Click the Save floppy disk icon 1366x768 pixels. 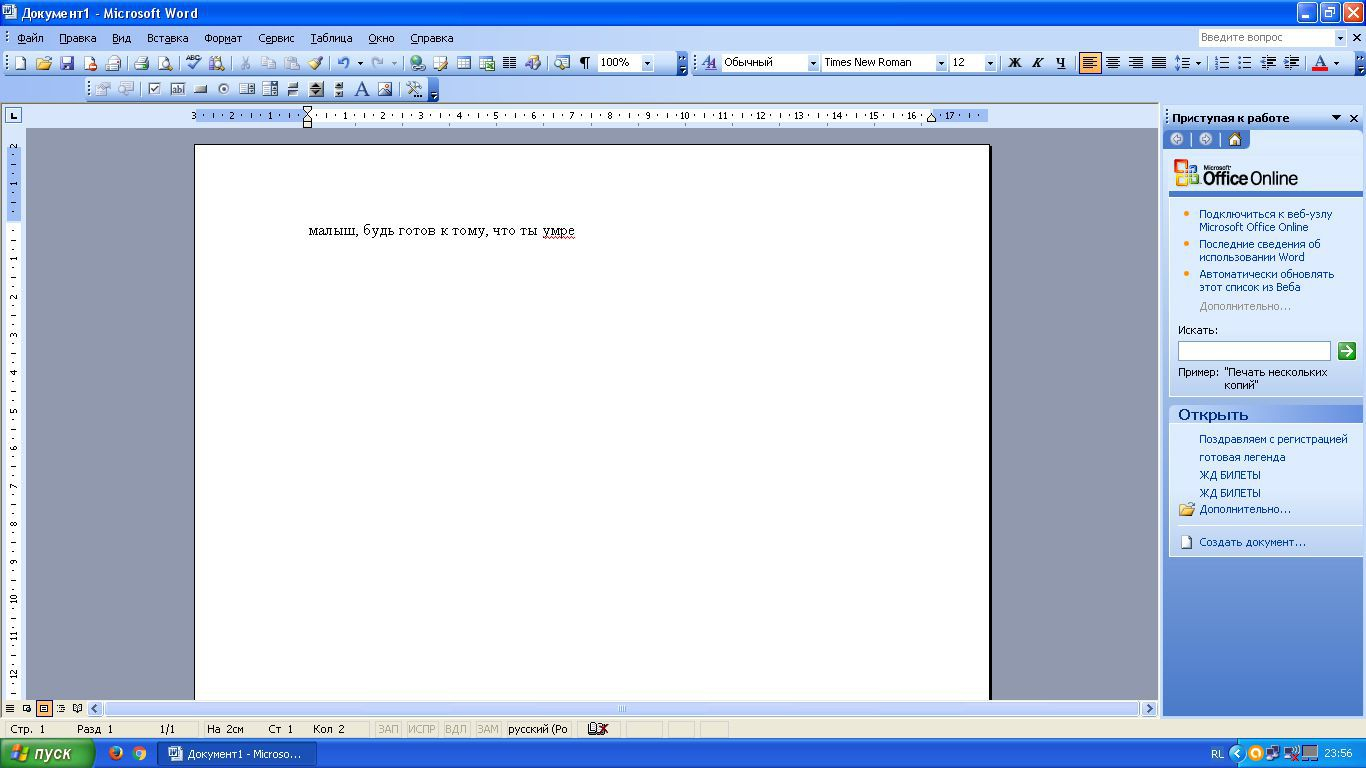click(67, 63)
